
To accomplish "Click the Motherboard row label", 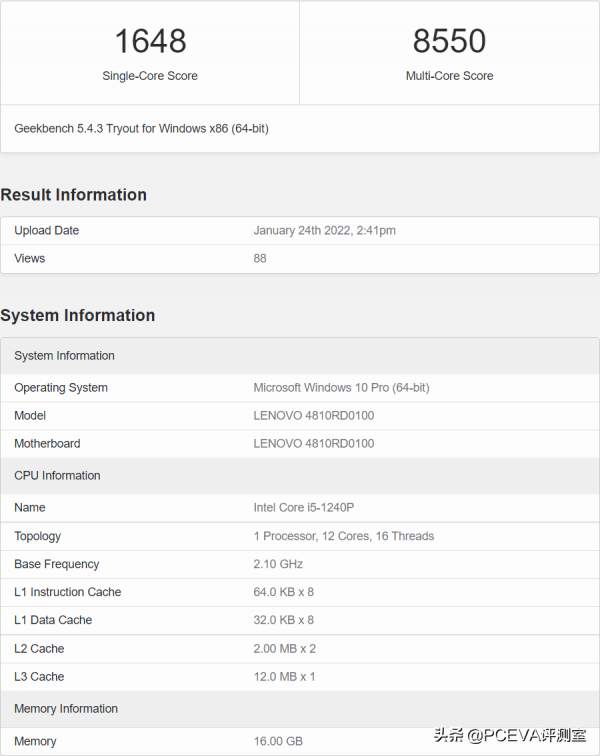I will click(x=47, y=444).
